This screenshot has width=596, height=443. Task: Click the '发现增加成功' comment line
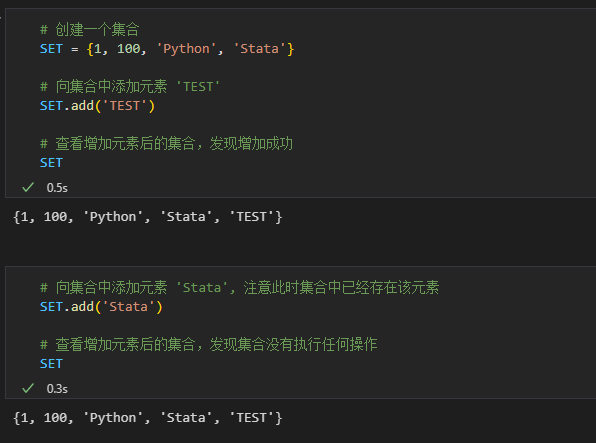point(166,144)
